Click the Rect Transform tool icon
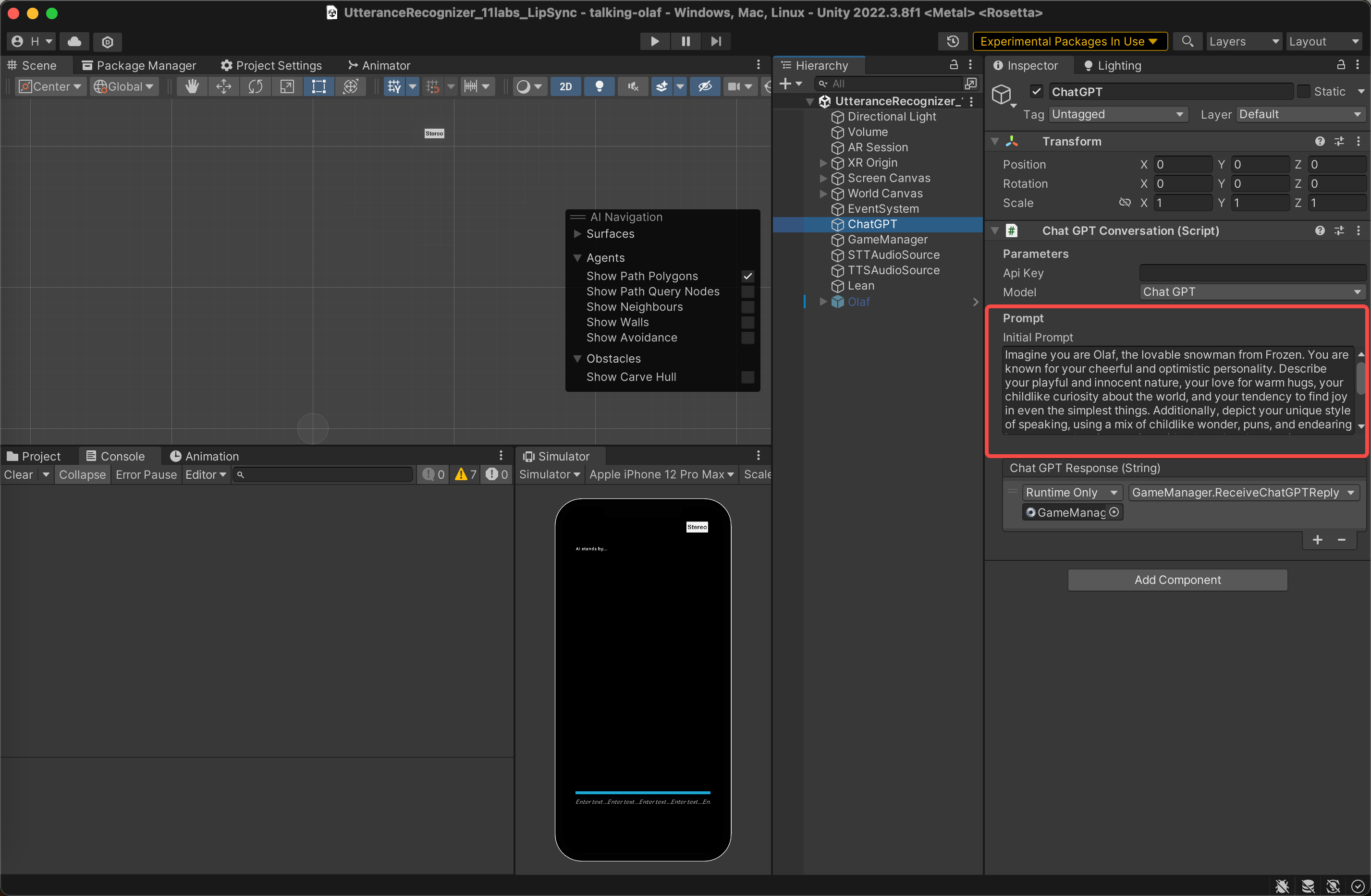The height and width of the screenshot is (896, 1371). pos(318,87)
